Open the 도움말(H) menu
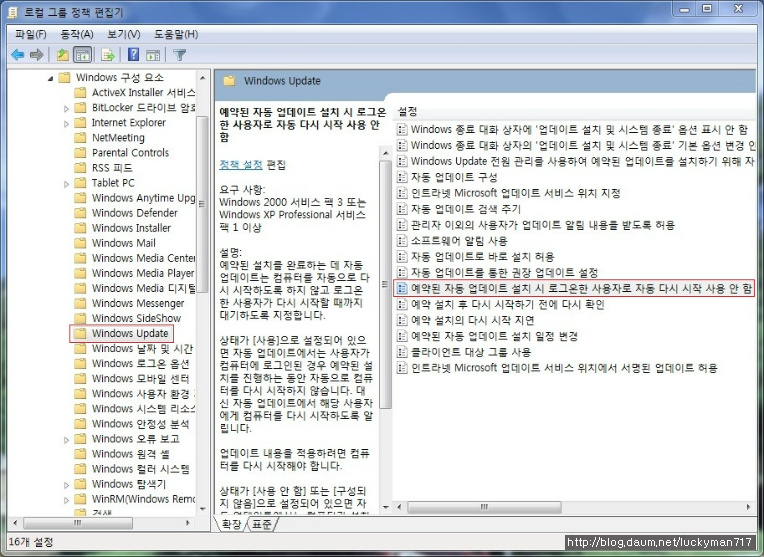The image size is (764, 557). (x=176, y=34)
